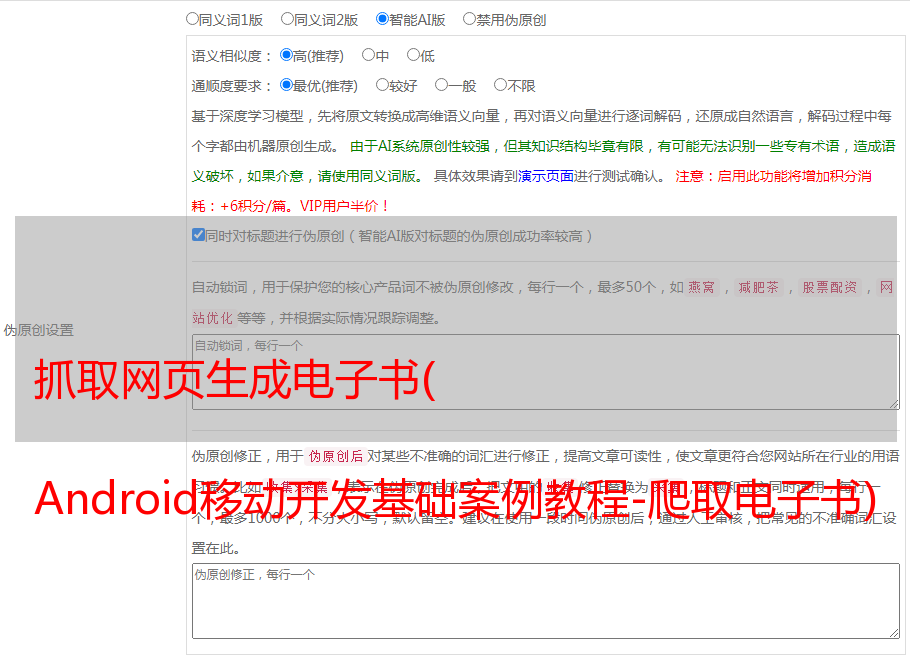This screenshot has width=911, height=658.
Task: Set 通顺度要求 to 最优(推荐)
Action: tap(286, 85)
